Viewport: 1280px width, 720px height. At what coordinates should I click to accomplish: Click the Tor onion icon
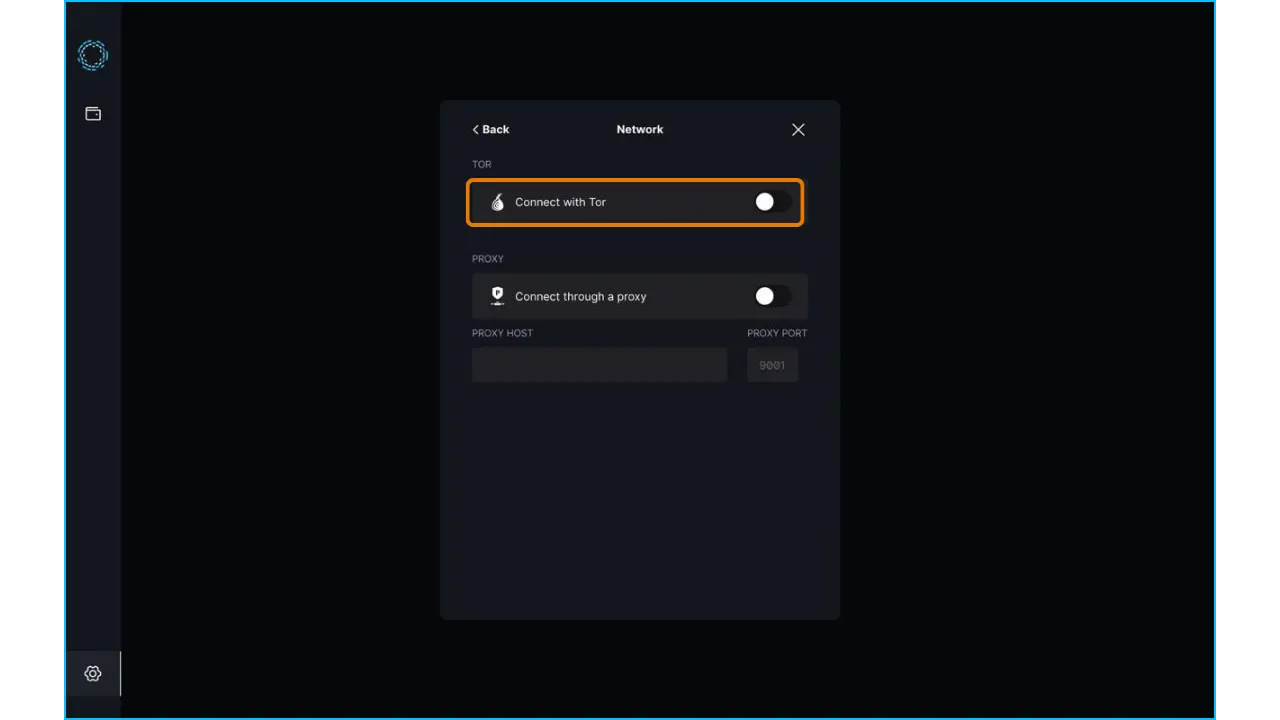[x=497, y=202]
